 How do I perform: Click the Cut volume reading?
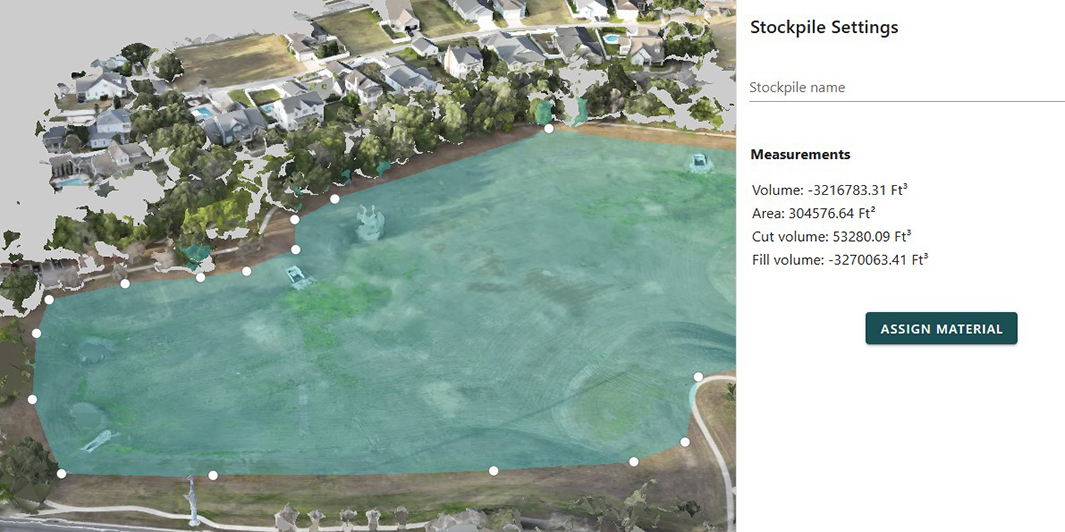click(x=831, y=236)
